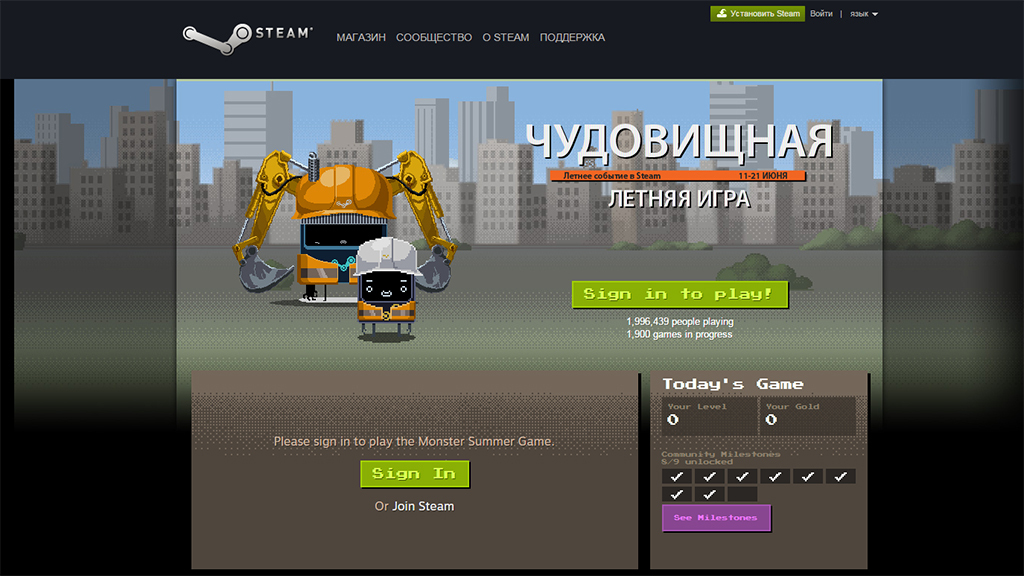The width and height of the screenshot is (1024, 576).
Task: Open the purple See Milestones button
Action: point(716,518)
